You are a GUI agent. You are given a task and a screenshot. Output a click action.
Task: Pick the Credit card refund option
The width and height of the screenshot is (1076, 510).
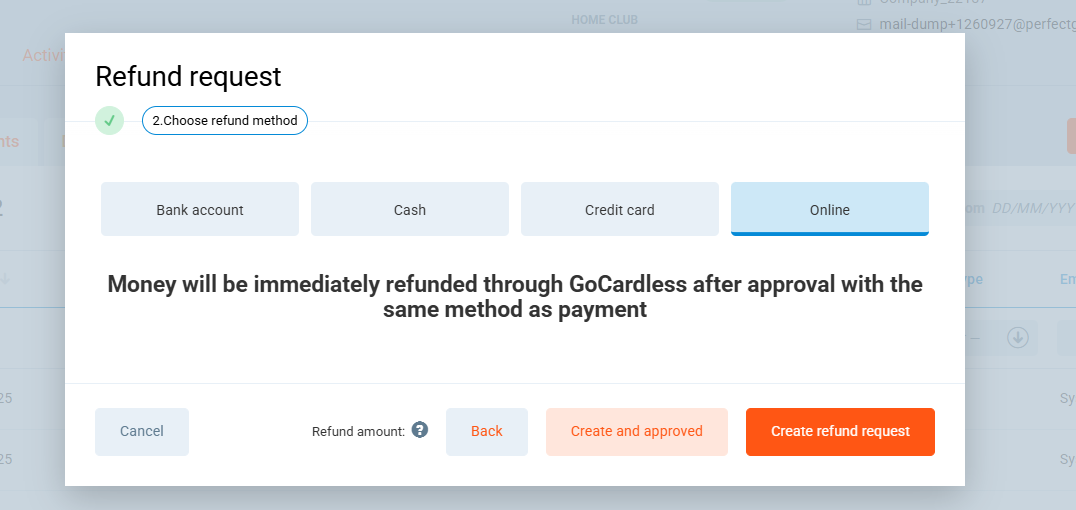click(620, 210)
